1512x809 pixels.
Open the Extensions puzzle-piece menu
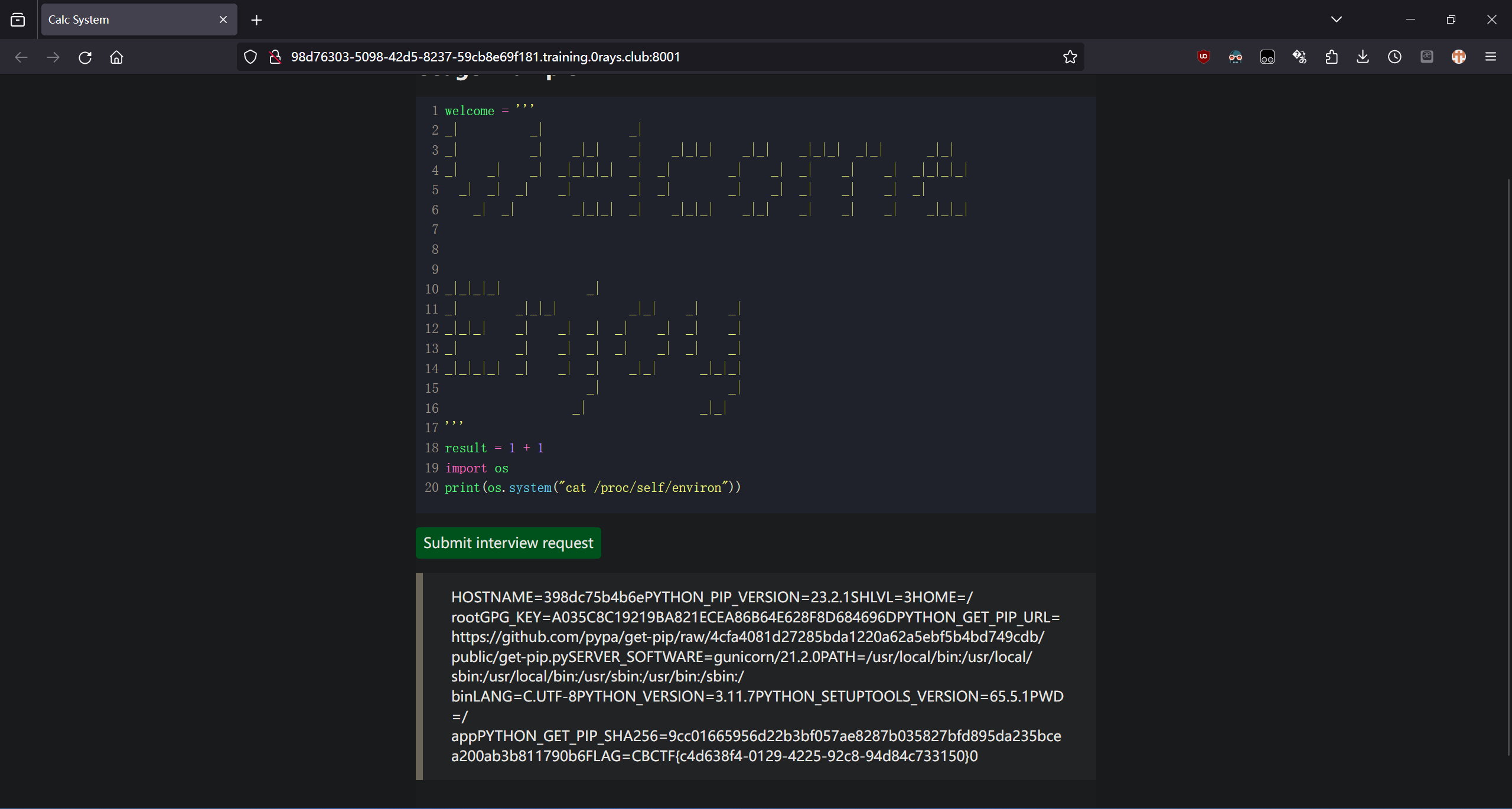click(1331, 57)
